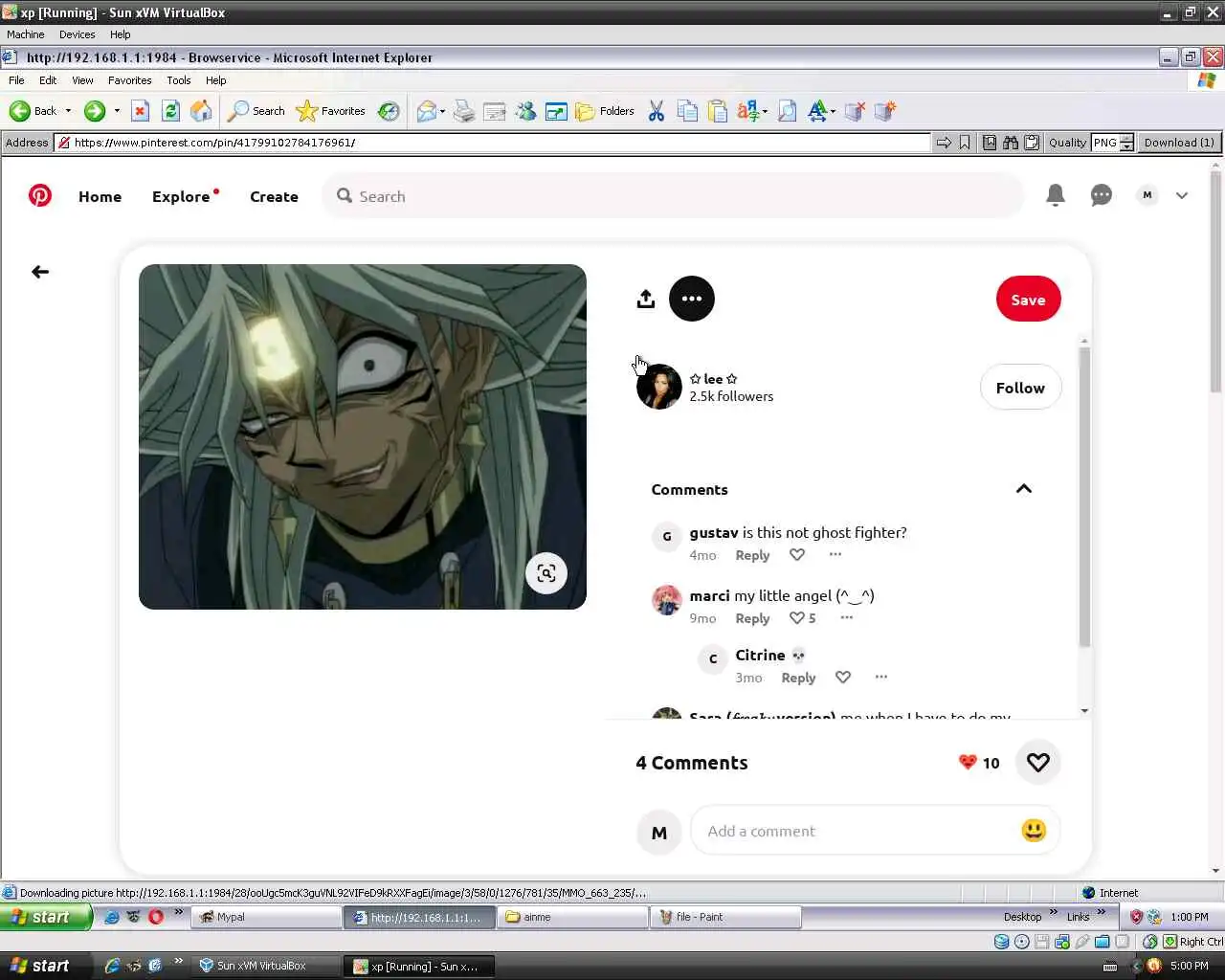Click the XP start button in guest

(46, 917)
